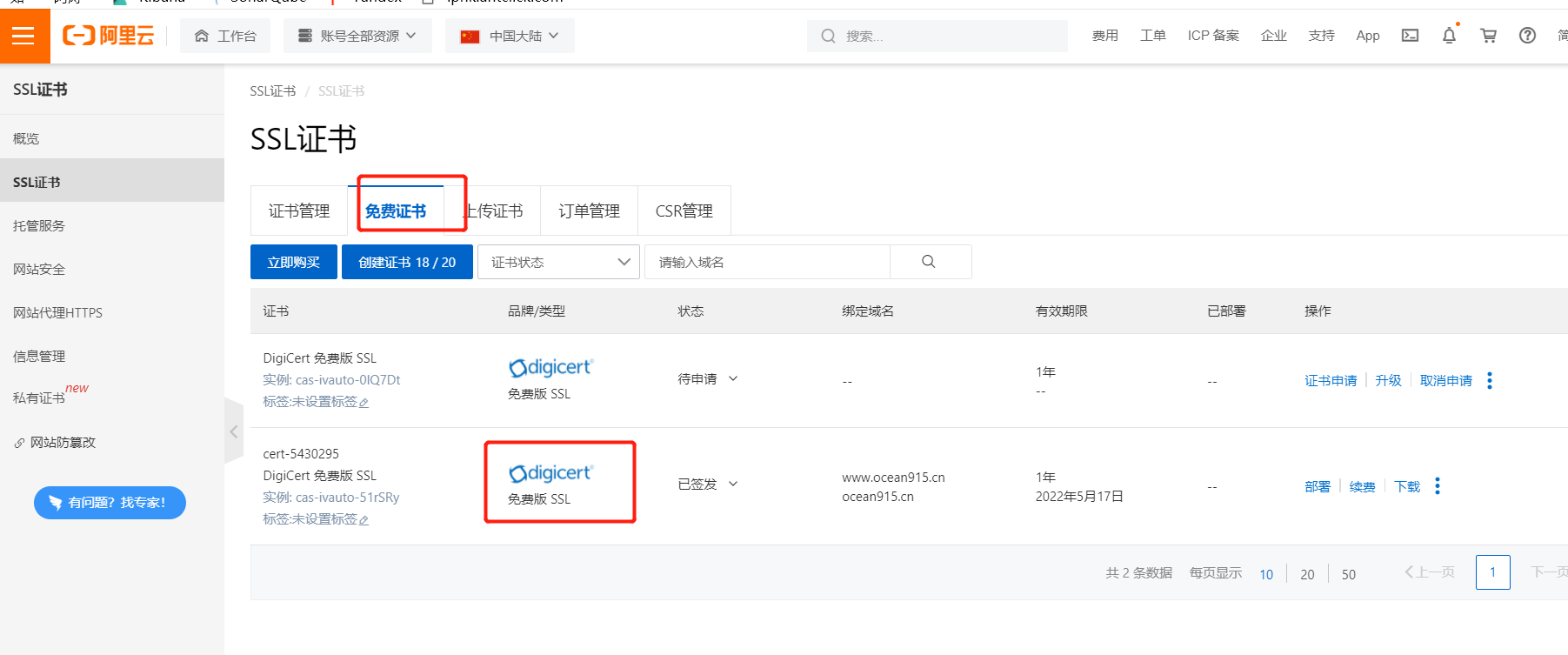Click the cert-5430295 certificate name
This screenshot has height=655, width=1568.
[x=301, y=454]
